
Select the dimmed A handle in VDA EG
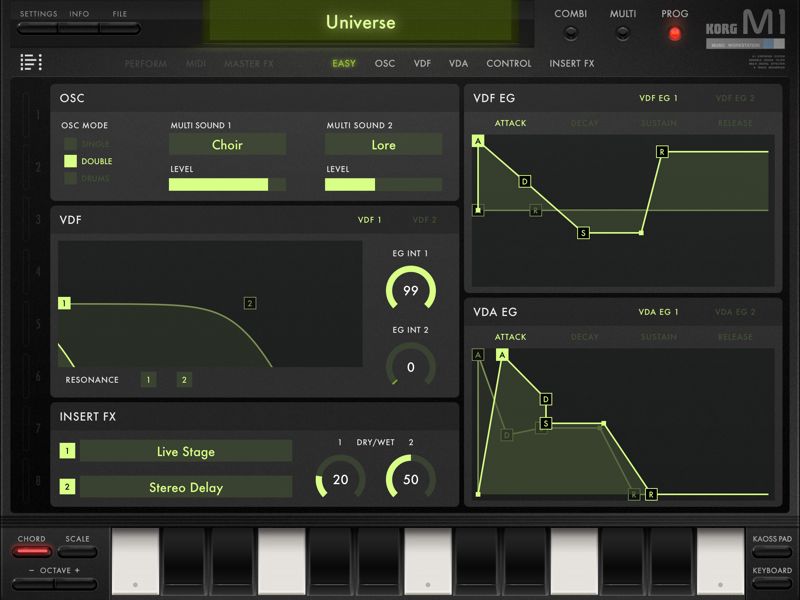[478, 355]
